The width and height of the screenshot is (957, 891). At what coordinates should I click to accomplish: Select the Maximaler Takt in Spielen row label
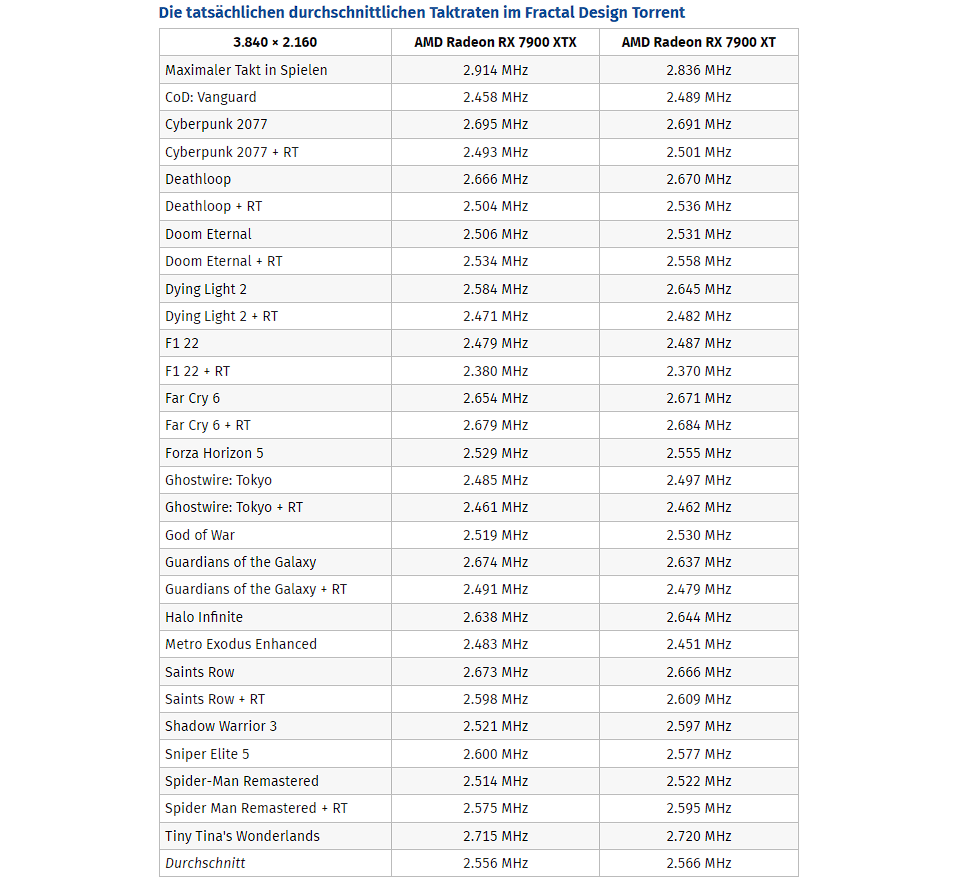[246, 71]
